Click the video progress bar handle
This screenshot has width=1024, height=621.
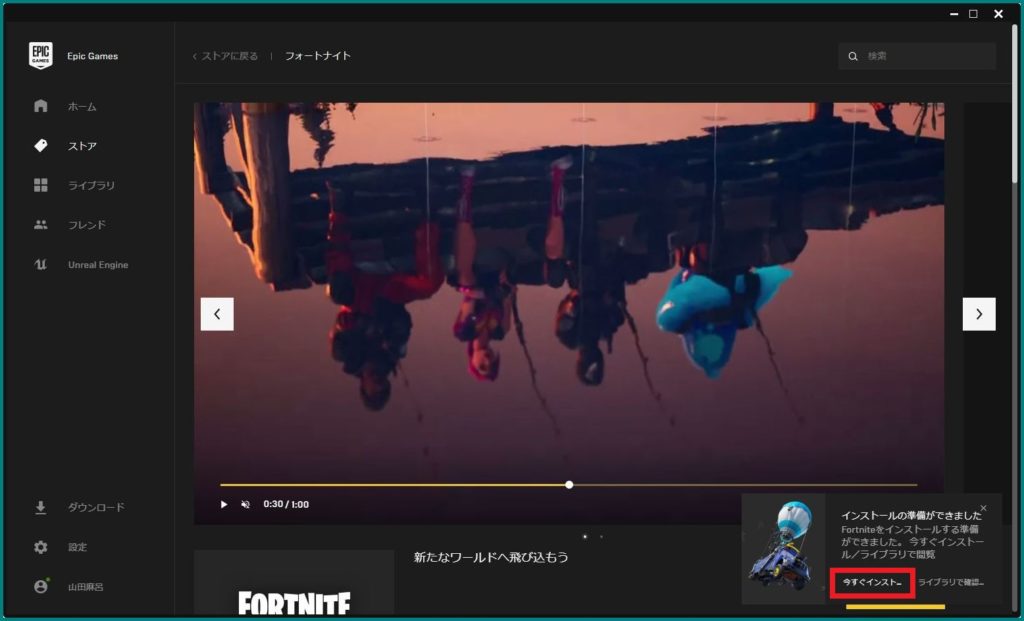569,485
